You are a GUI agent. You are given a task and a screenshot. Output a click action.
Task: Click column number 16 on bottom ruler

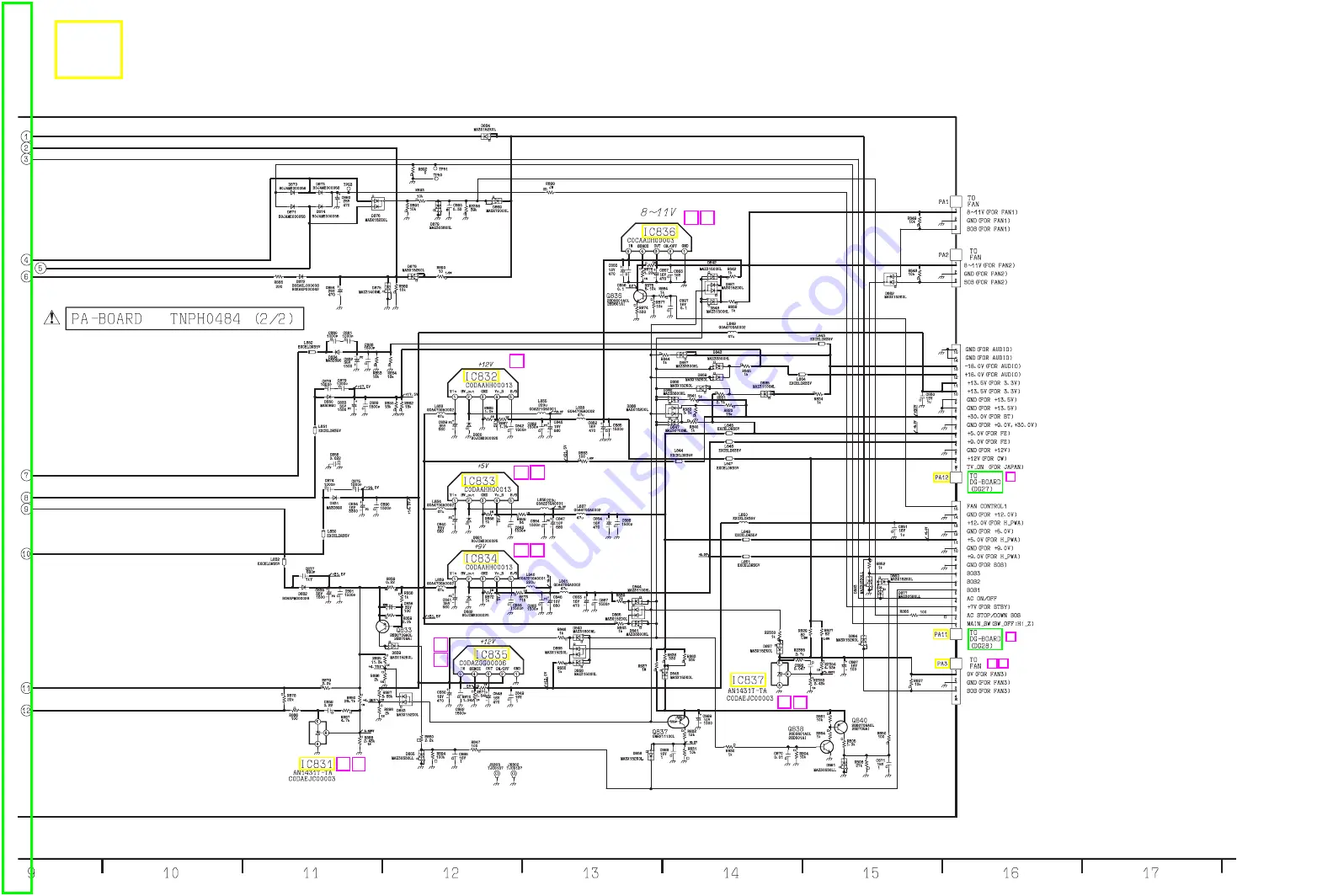tap(1010, 873)
